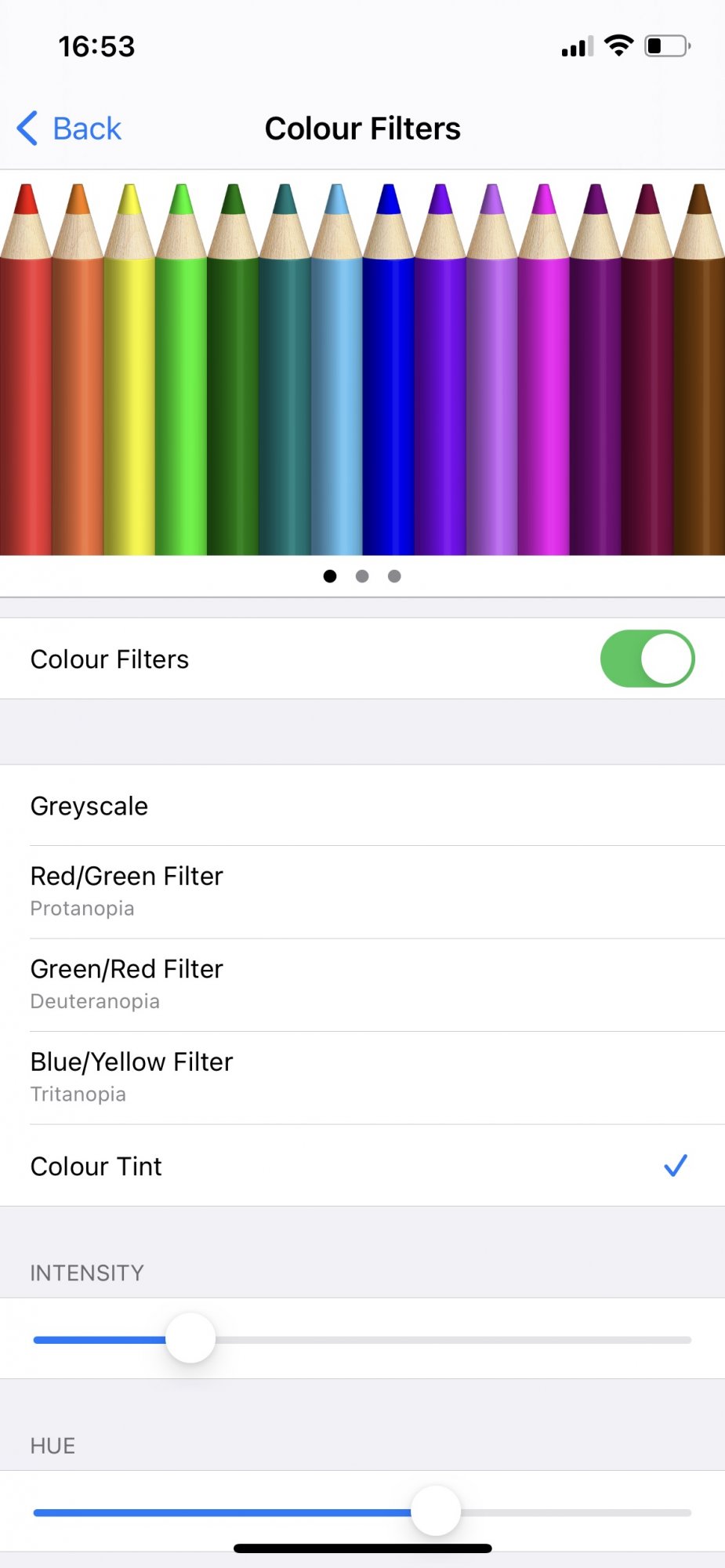This screenshot has height=1568, width=725.
Task: Tap the red pencil in preview
Action: click(x=26, y=369)
